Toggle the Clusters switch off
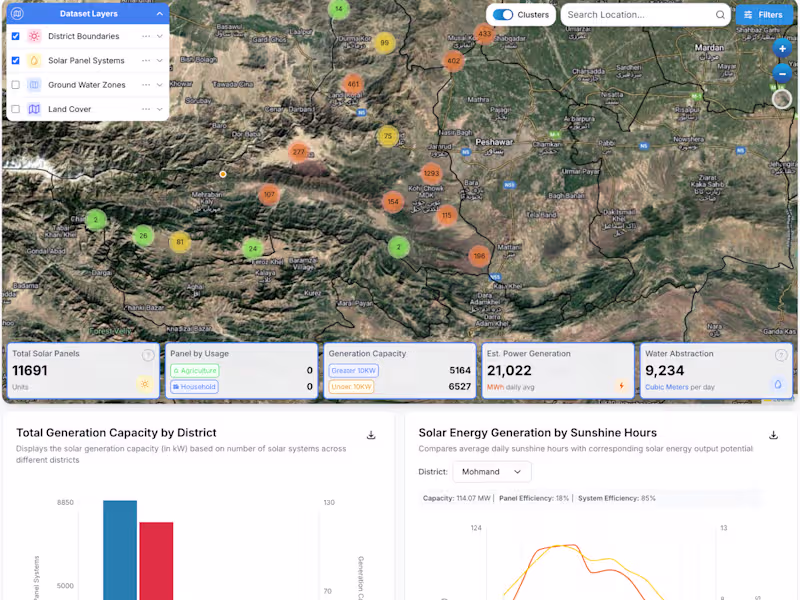 (503, 15)
